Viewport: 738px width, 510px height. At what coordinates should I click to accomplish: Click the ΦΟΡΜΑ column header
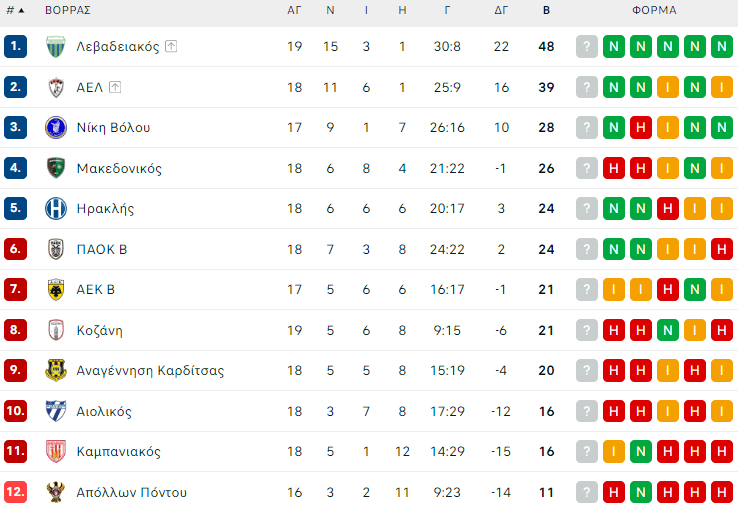654,10
